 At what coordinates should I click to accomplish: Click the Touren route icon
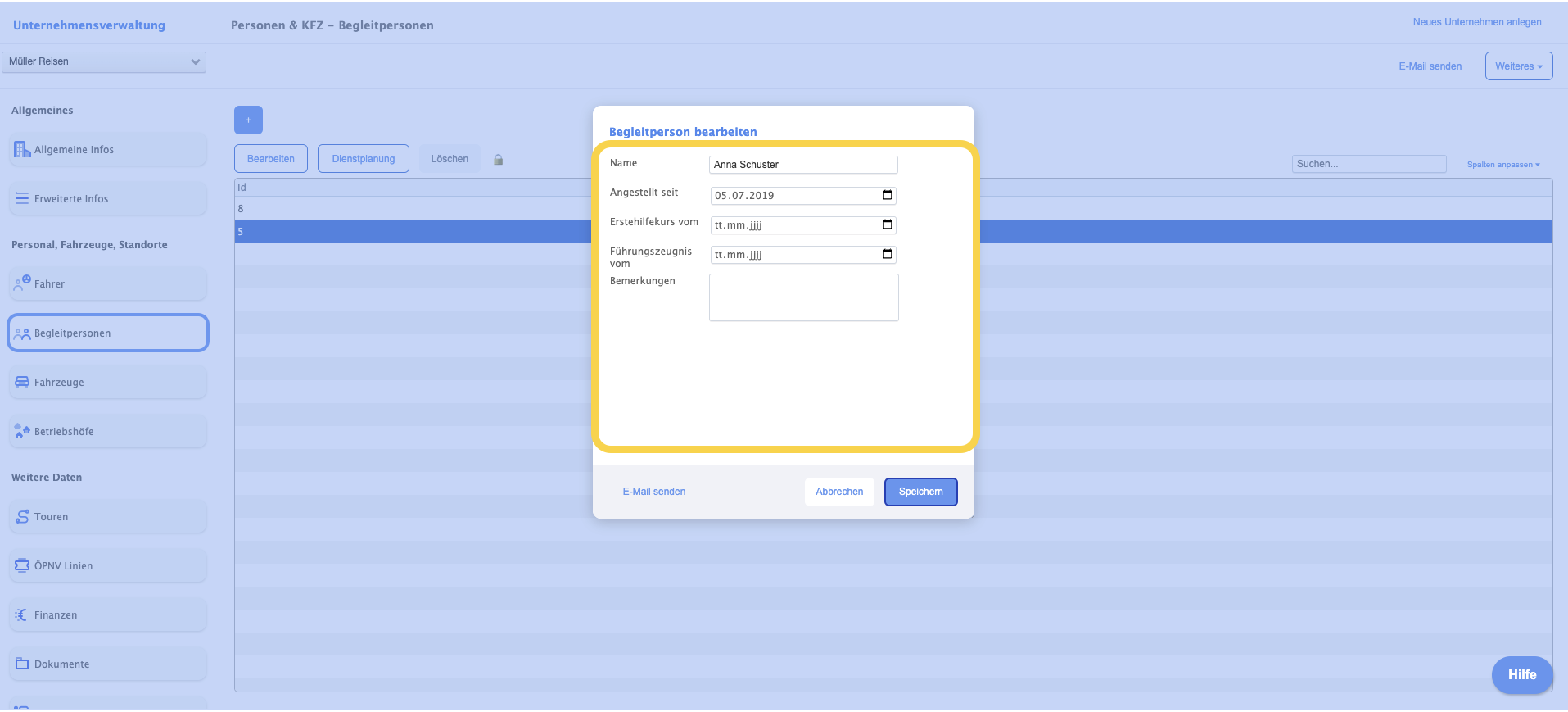pos(22,516)
